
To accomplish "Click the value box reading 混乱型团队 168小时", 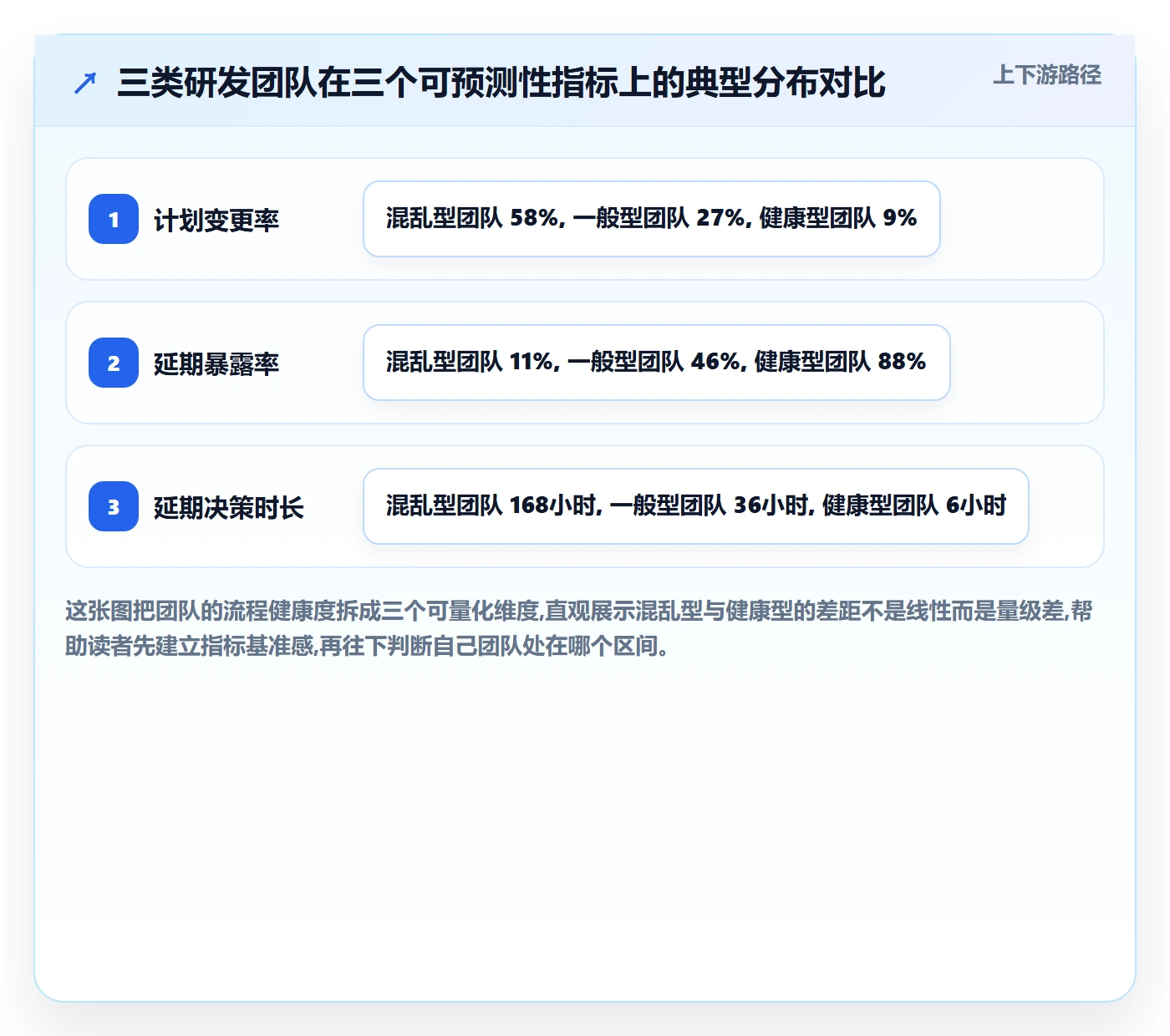I will point(696,506).
